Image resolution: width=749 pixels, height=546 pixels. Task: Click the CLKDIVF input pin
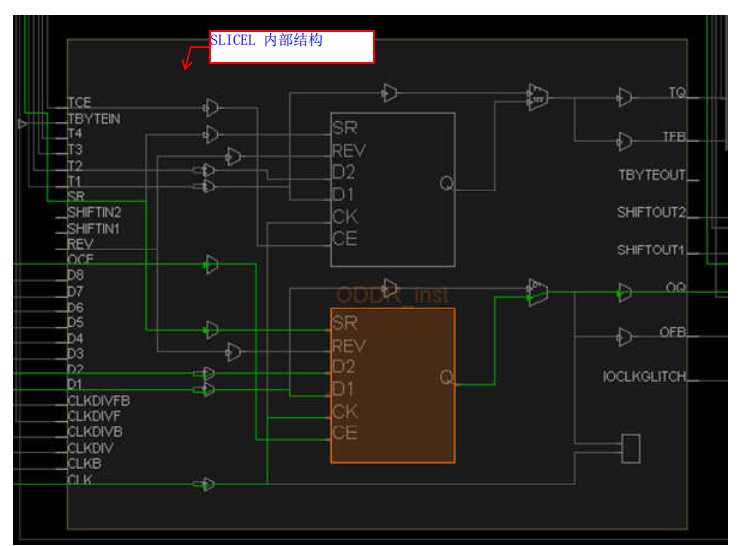94,416
